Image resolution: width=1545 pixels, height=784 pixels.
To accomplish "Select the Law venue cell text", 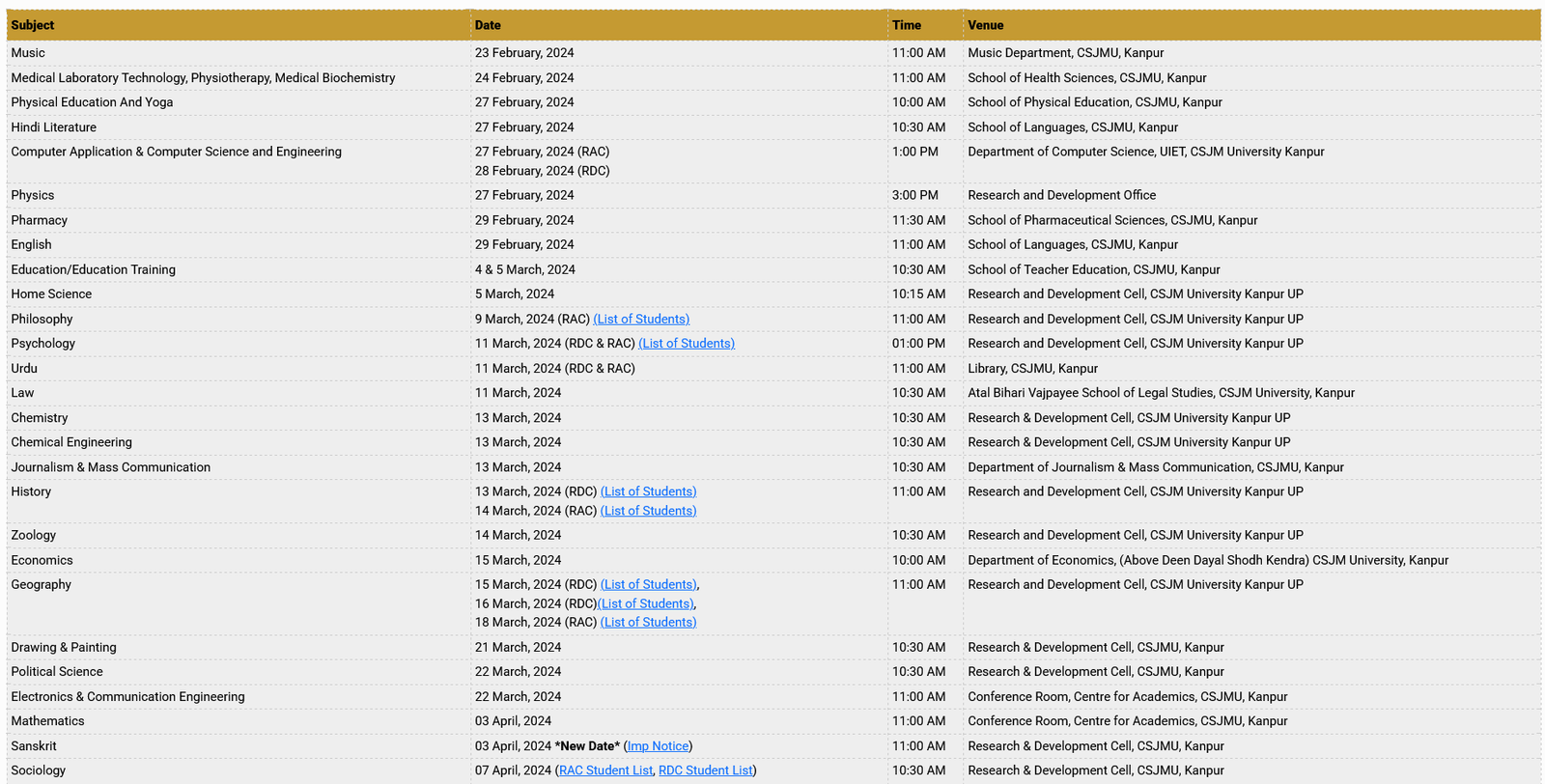I will pyautogui.click(x=1161, y=393).
